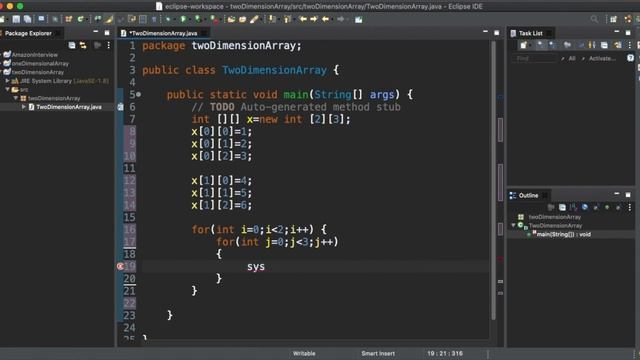Jump to Previous Annotation icon

pos(288,19)
